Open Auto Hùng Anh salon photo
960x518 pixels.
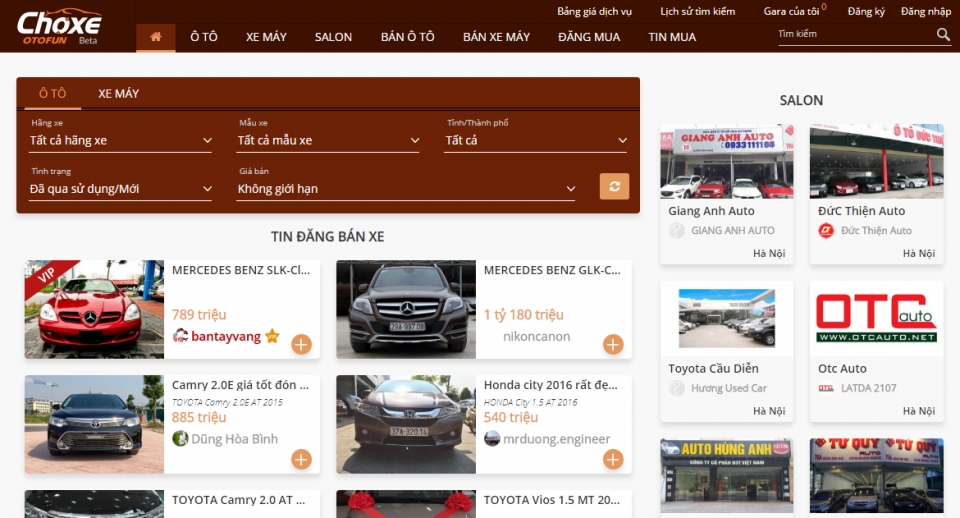click(x=727, y=476)
